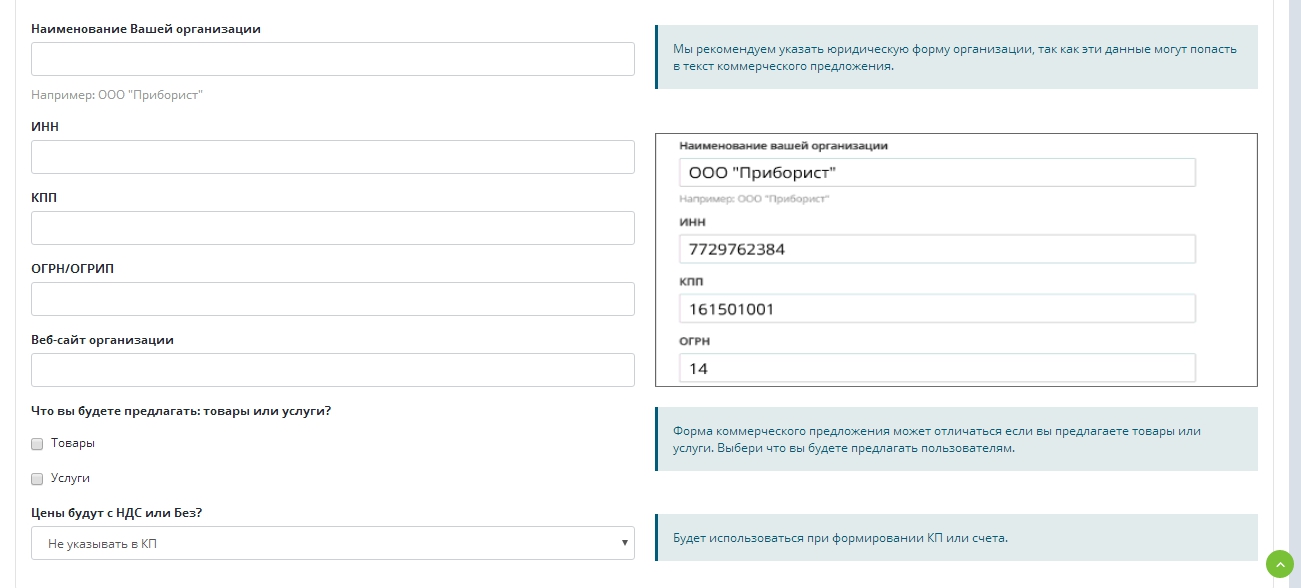Click the dropdown arrow beside 'Не указывать в КП'
Viewport: 1301px width, 588px height.
(624, 544)
